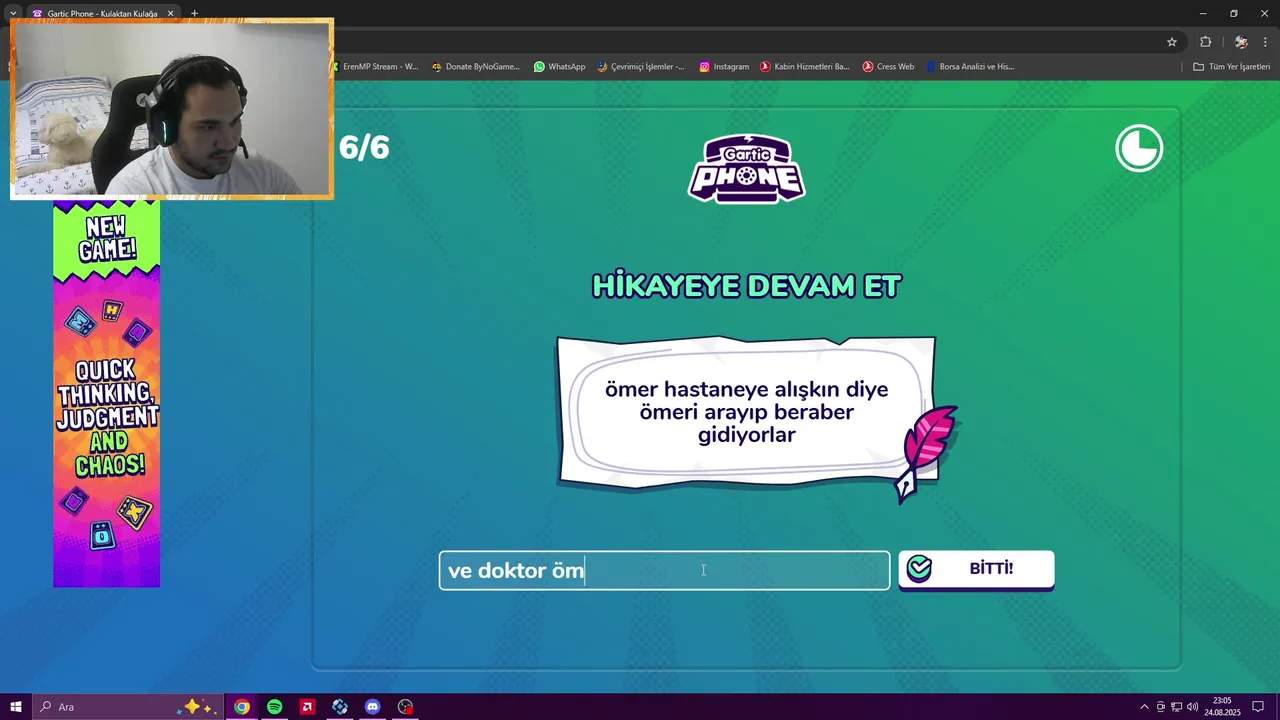This screenshot has height=720, width=1280.
Task: Open the Windows Start menu
Action: (x=16, y=707)
